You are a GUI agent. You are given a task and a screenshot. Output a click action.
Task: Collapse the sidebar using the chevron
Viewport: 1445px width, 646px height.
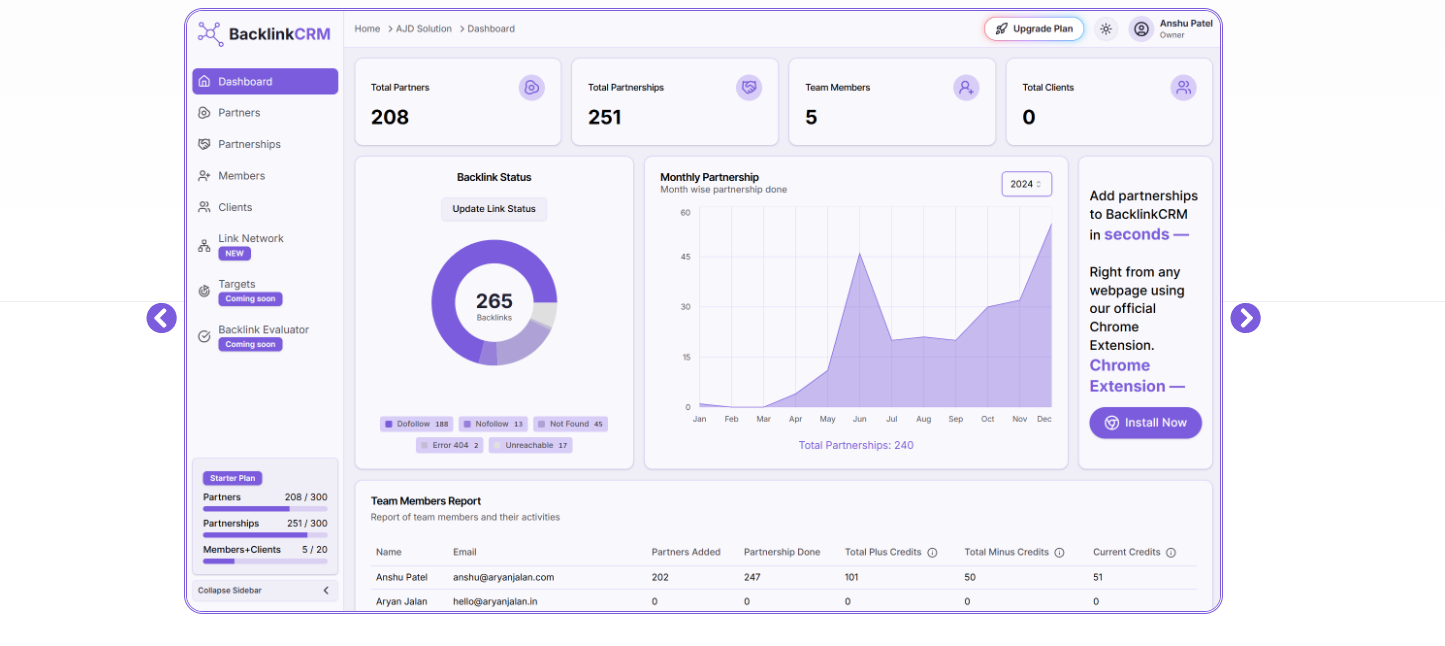[x=326, y=591]
